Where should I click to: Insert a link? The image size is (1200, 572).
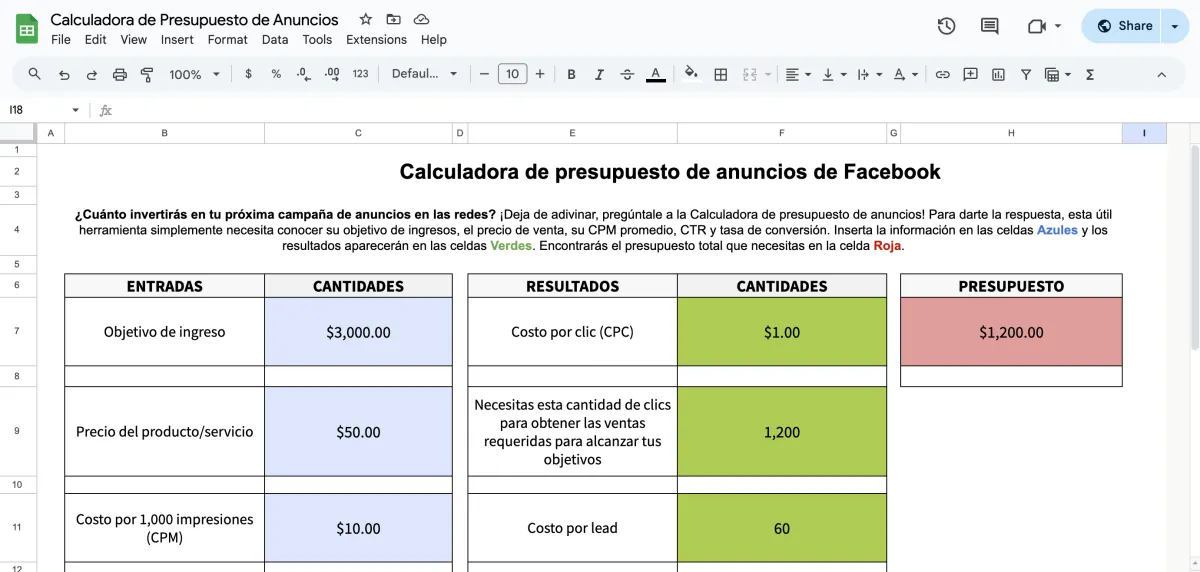[x=942, y=74]
